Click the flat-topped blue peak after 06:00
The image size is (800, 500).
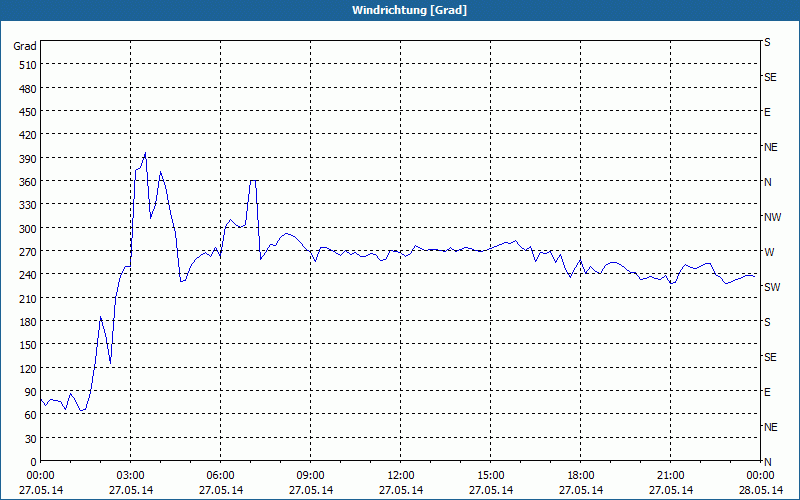pyautogui.click(x=253, y=180)
